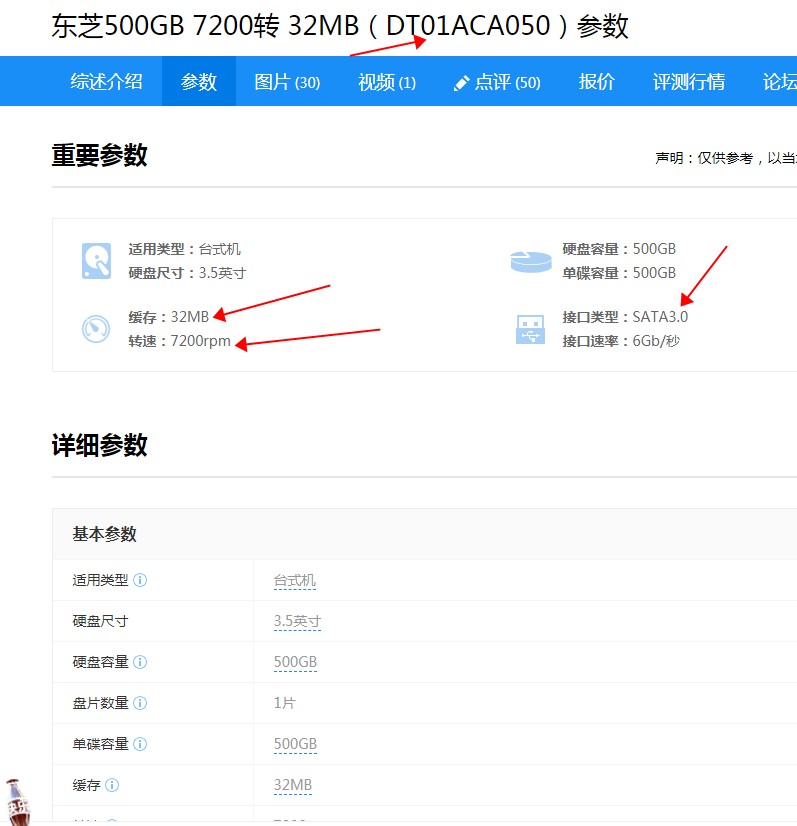The width and height of the screenshot is (797, 826).
Task: Click the 硬盘尺寸 label in the details table
Action: tap(100, 621)
